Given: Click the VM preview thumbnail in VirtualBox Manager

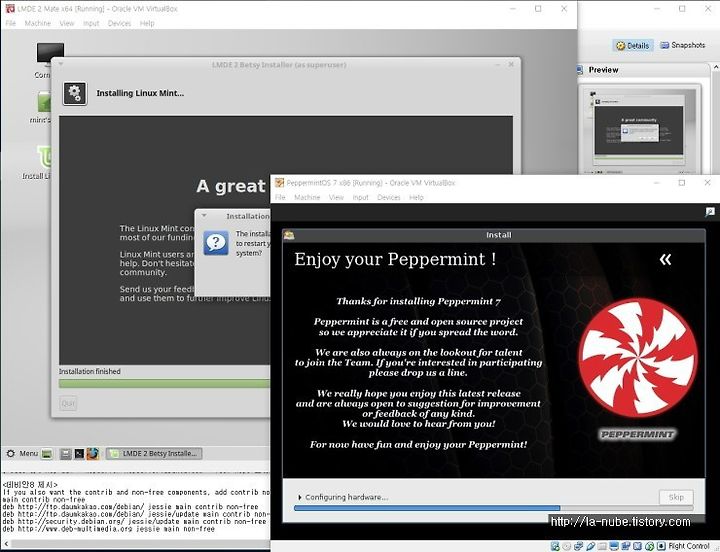Looking at the screenshot, I should (639, 130).
